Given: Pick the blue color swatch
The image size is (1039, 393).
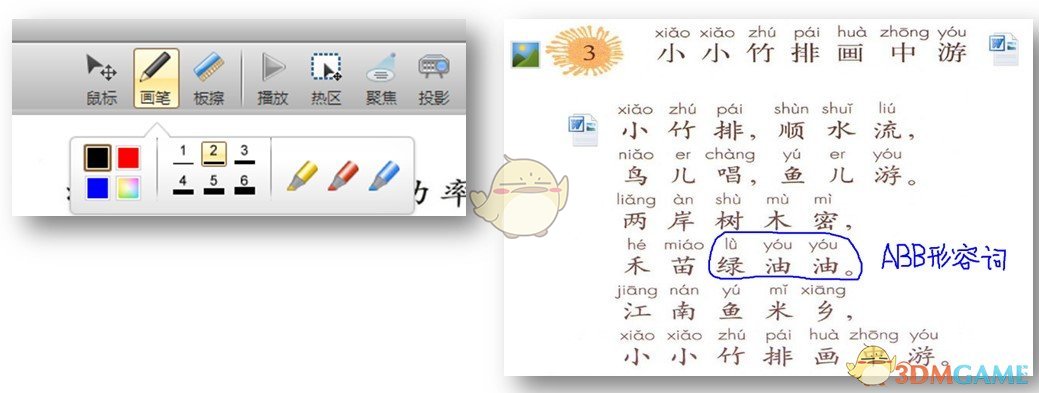Looking at the screenshot, I should [97, 188].
